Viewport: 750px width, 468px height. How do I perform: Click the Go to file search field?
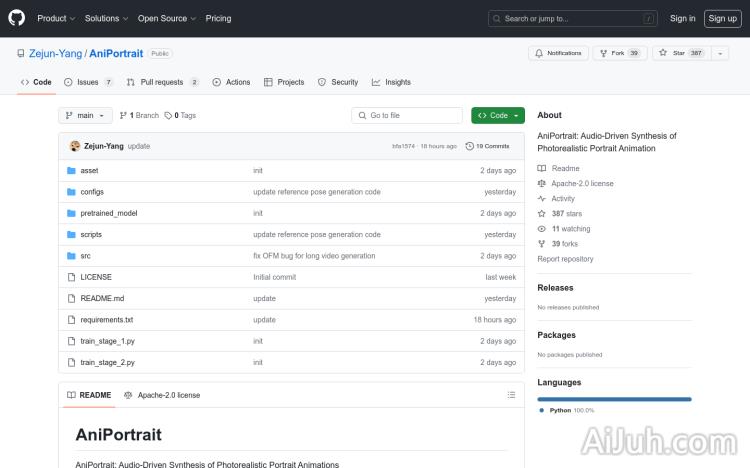(x=407, y=115)
